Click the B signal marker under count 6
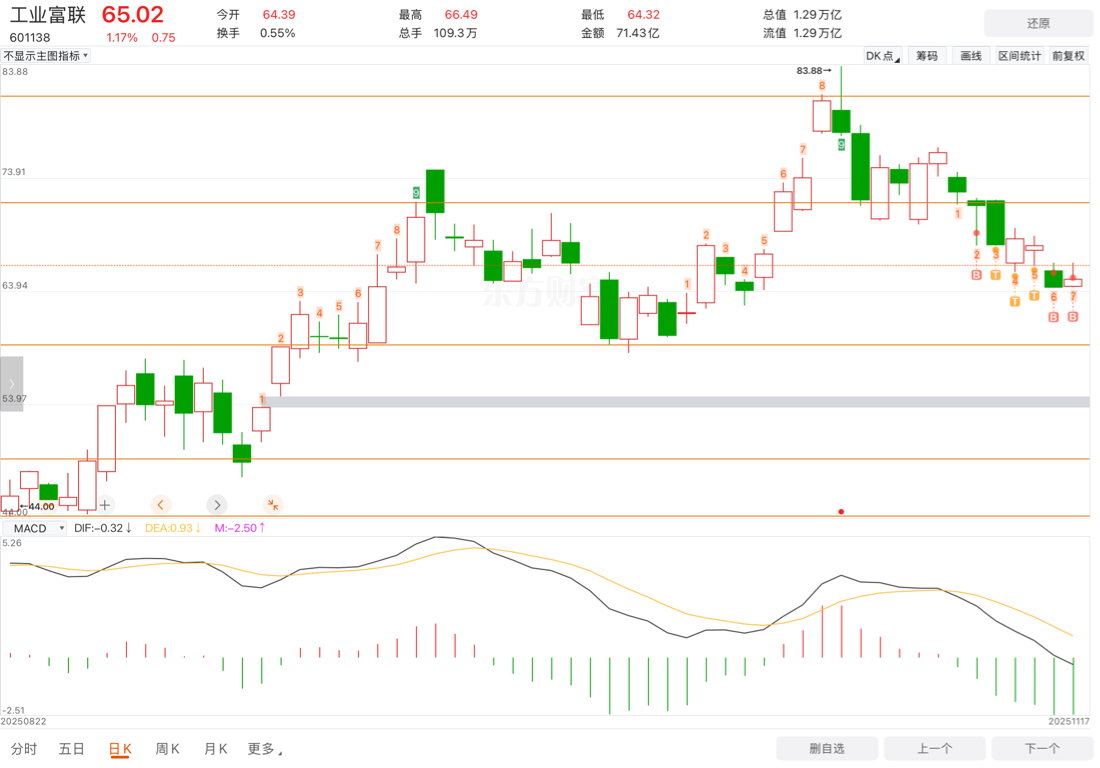 [1054, 317]
